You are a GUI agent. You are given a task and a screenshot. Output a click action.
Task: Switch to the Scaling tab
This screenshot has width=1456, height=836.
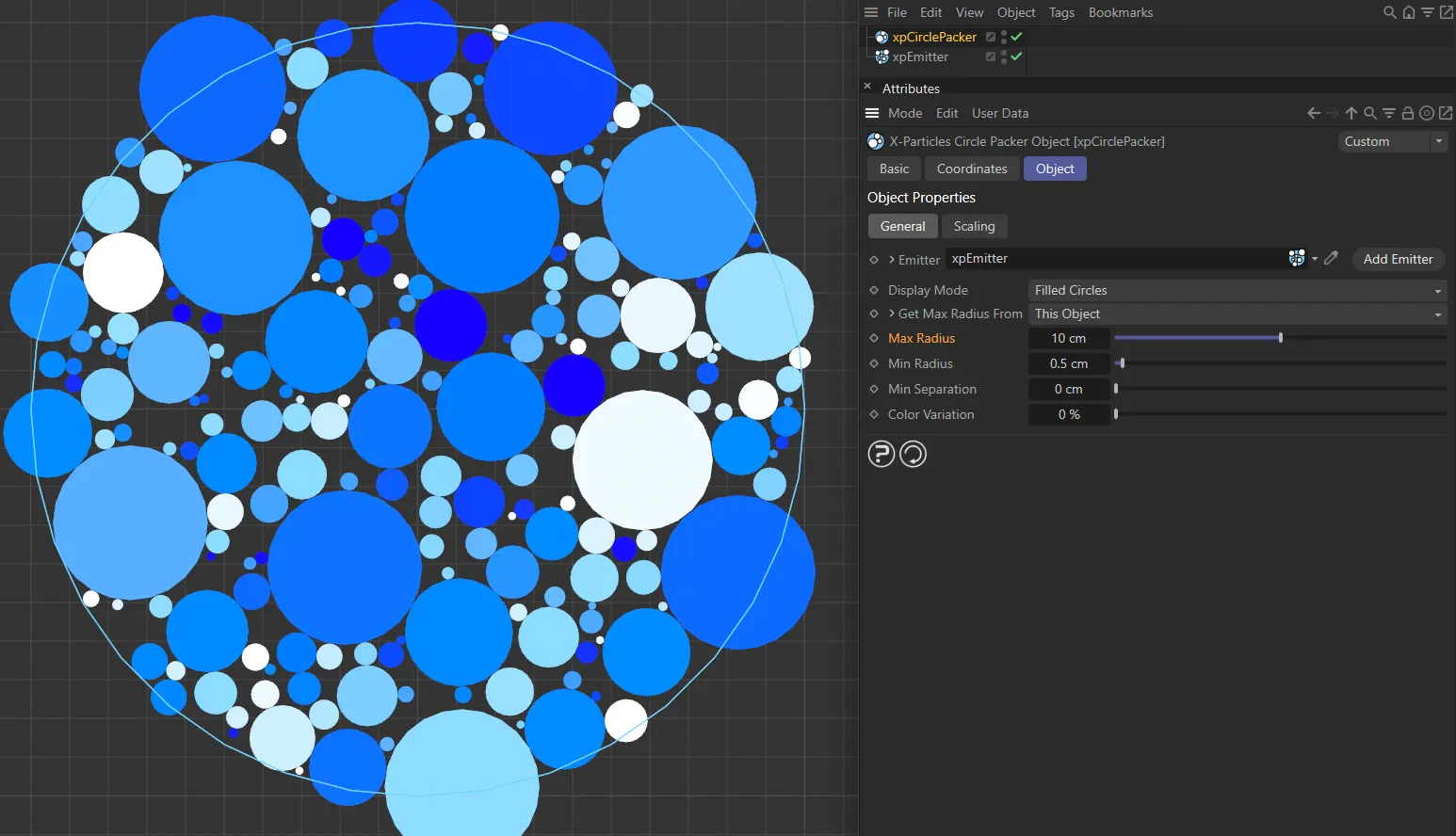(x=975, y=226)
